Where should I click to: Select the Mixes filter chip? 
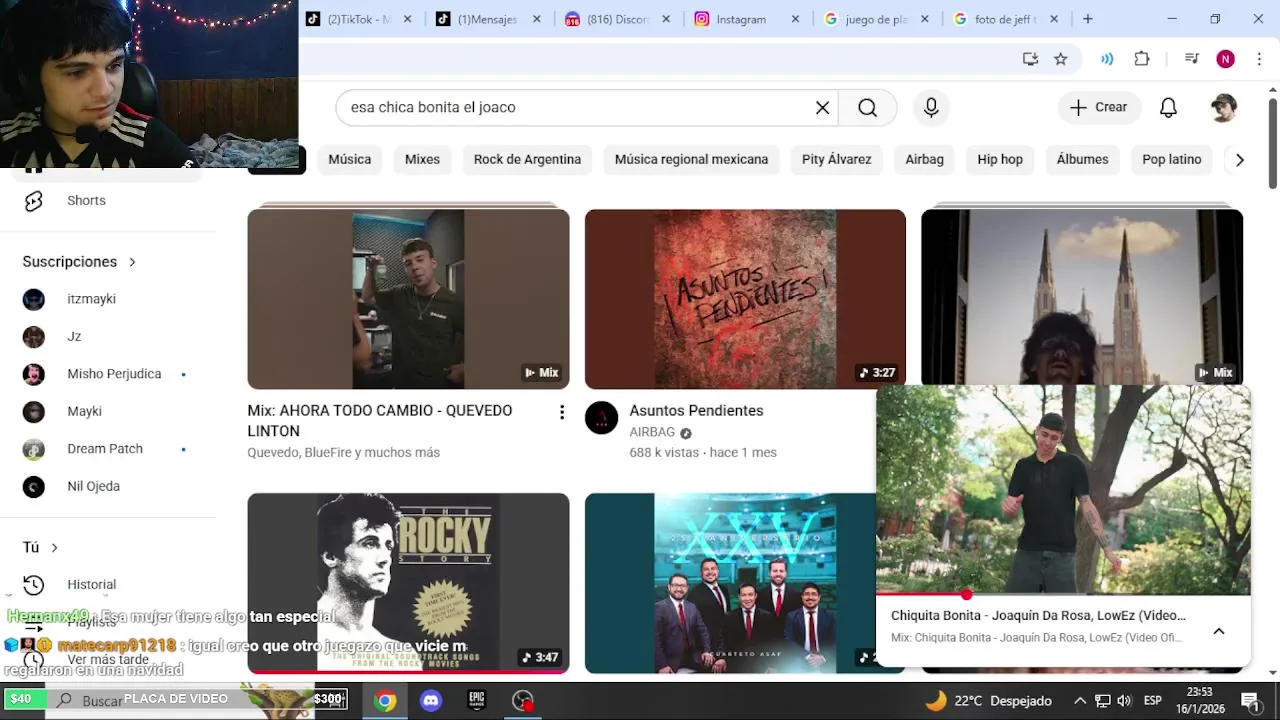click(x=422, y=160)
